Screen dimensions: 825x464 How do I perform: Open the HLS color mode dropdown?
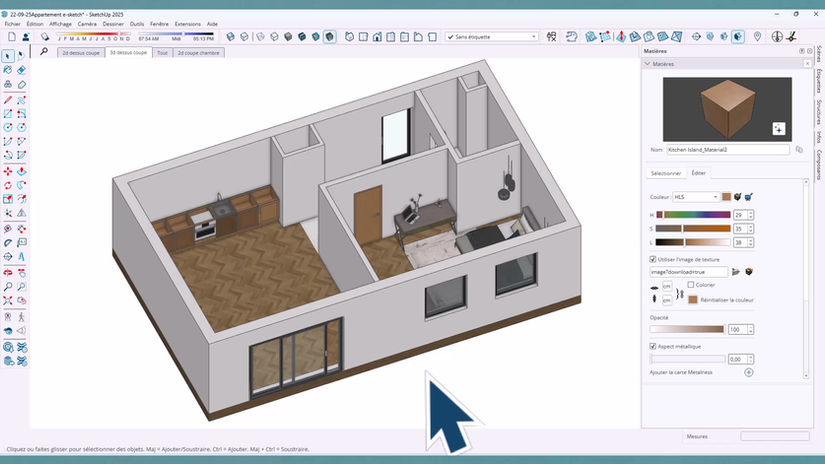(696, 197)
